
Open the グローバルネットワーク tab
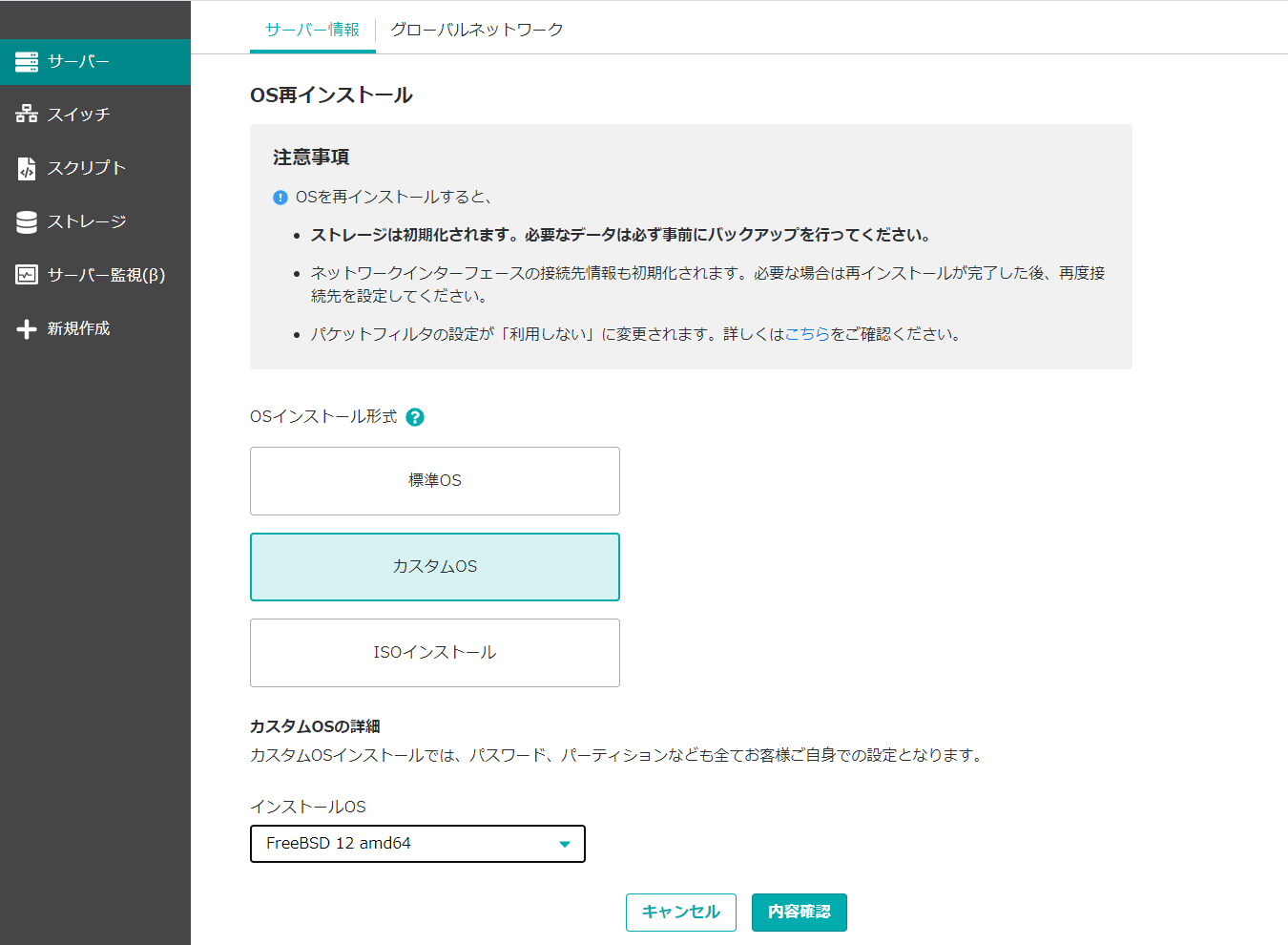pos(476,30)
